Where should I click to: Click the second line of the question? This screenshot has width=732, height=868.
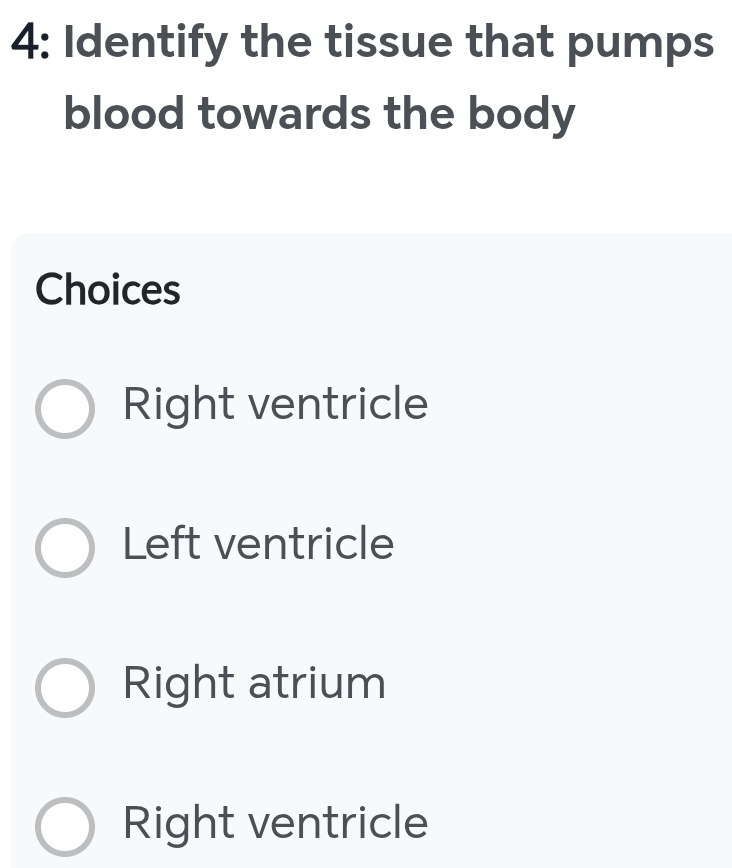(320, 113)
